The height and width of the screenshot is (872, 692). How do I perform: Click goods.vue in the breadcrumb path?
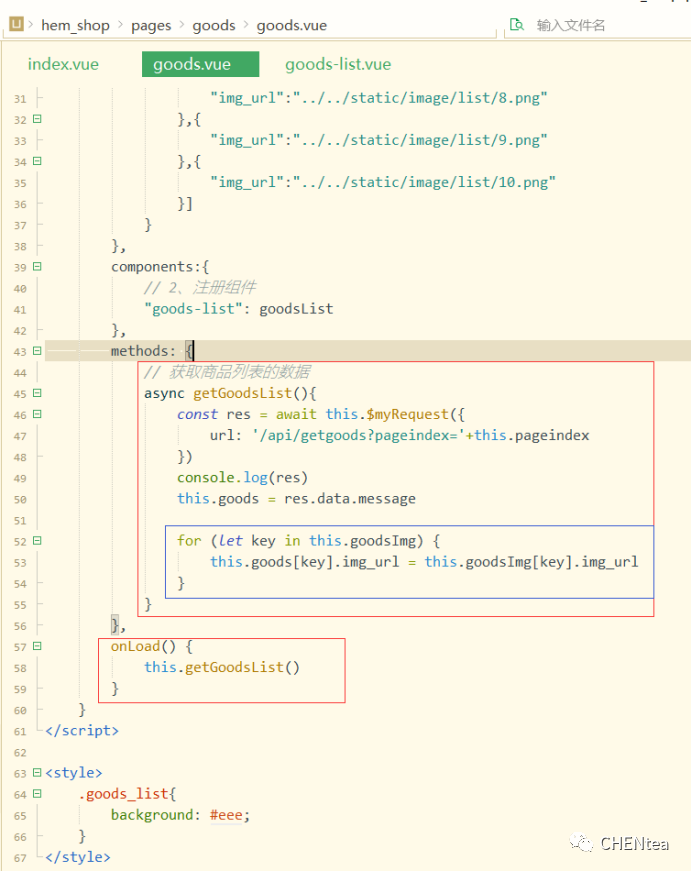(291, 26)
